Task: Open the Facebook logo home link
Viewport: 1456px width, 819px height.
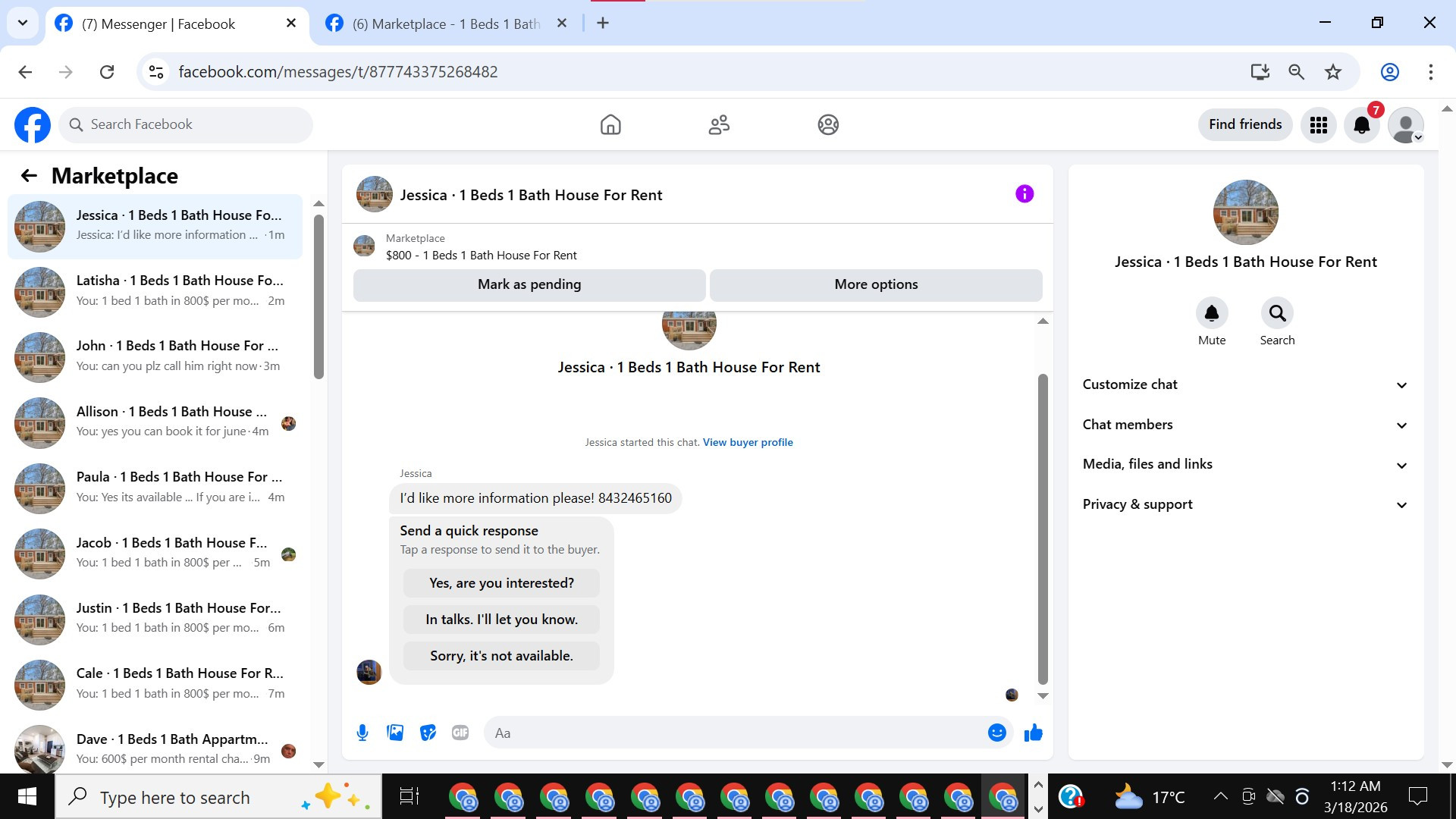Action: (x=33, y=124)
